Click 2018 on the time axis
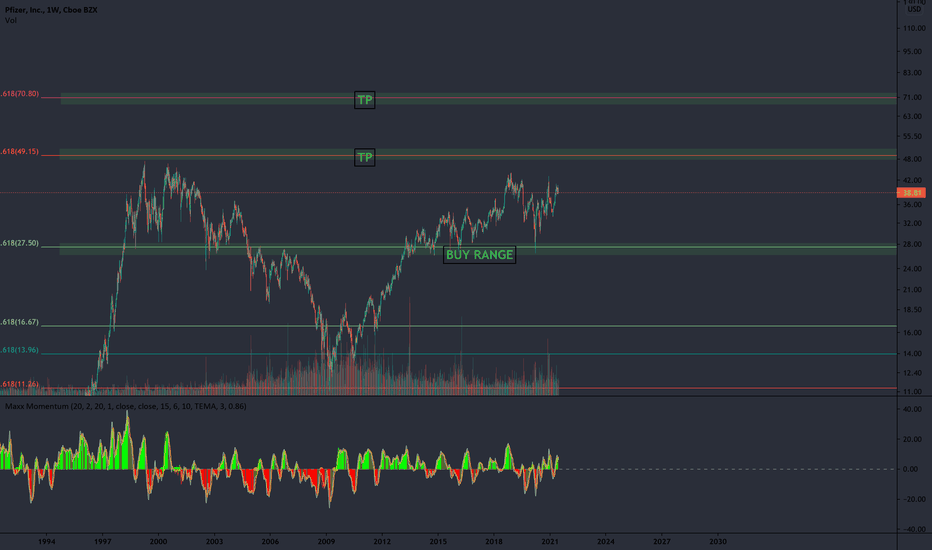The height and width of the screenshot is (550, 932). pyautogui.click(x=494, y=542)
